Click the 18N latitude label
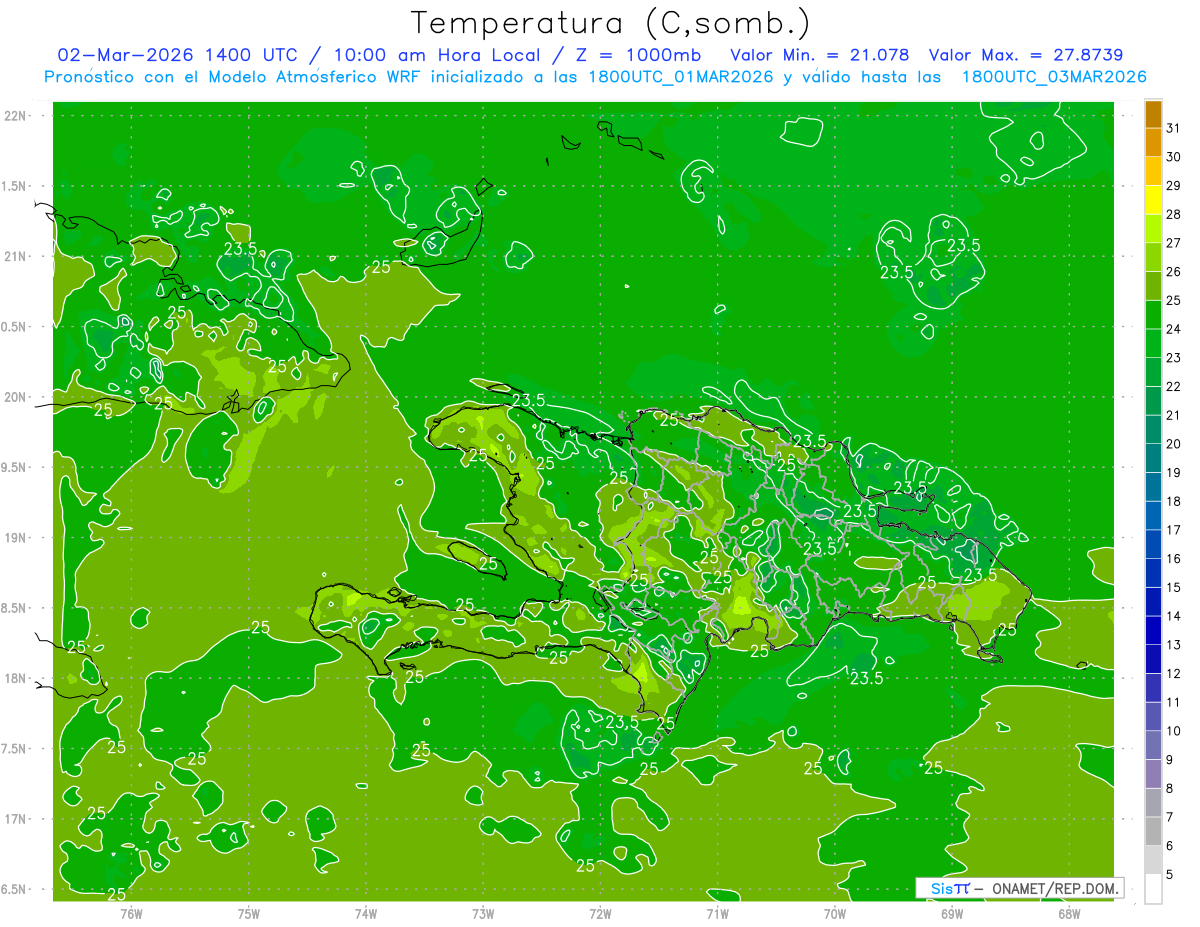Image resolution: width=1200 pixels, height=927 pixels. 15,679
